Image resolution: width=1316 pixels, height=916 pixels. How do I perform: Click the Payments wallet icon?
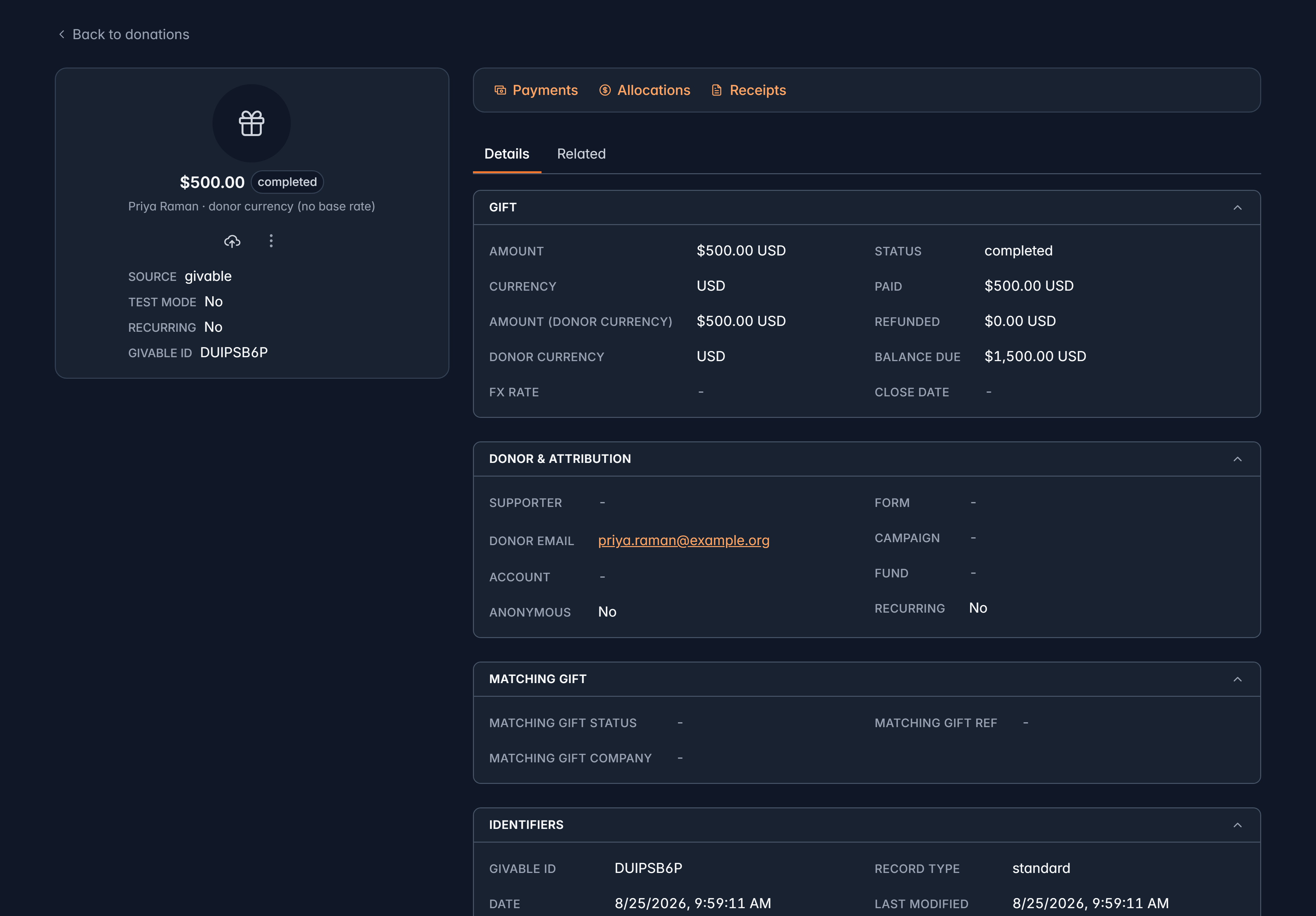coord(500,90)
